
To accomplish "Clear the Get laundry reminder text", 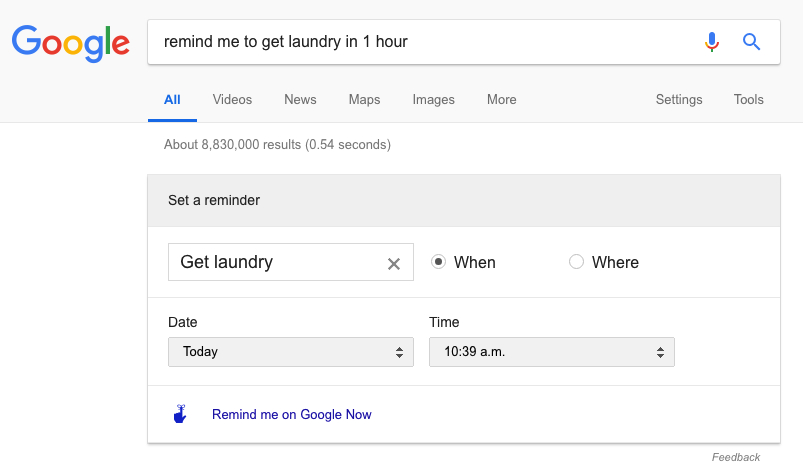I will pos(394,264).
